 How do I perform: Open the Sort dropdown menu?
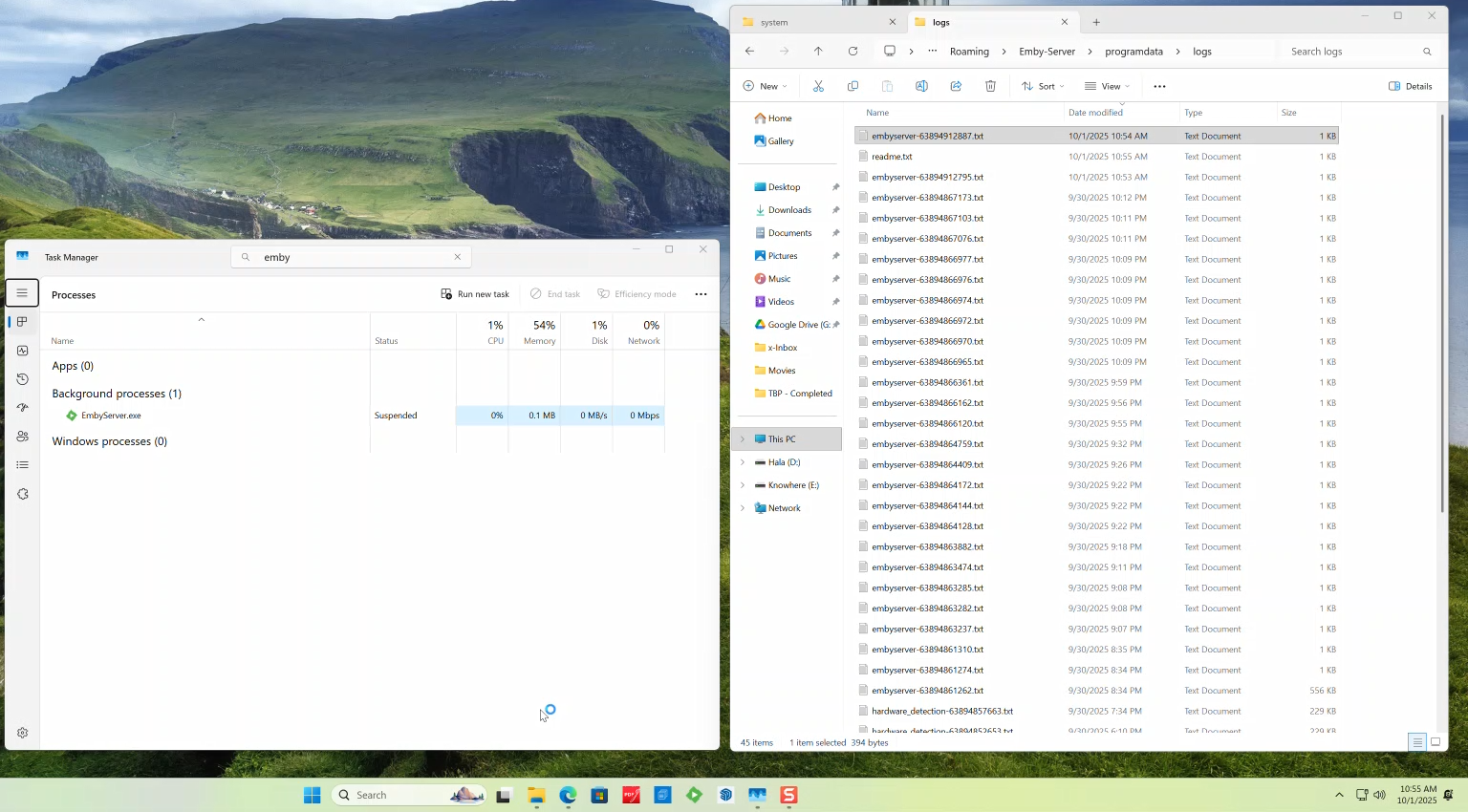(x=1042, y=86)
